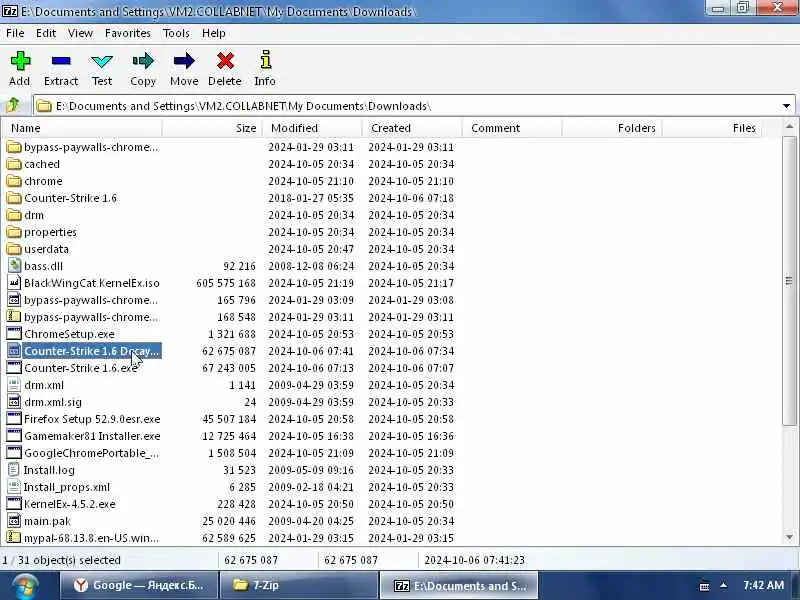Open the Help menu
Image resolution: width=800 pixels, height=600 pixels.
pos(214,33)
